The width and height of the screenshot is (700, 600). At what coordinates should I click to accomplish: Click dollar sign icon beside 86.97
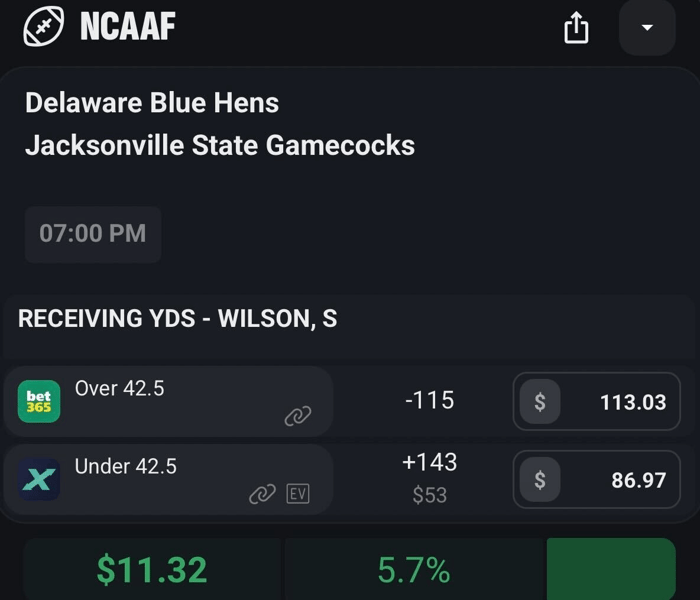pyautogui.click(x=540, y=480)
